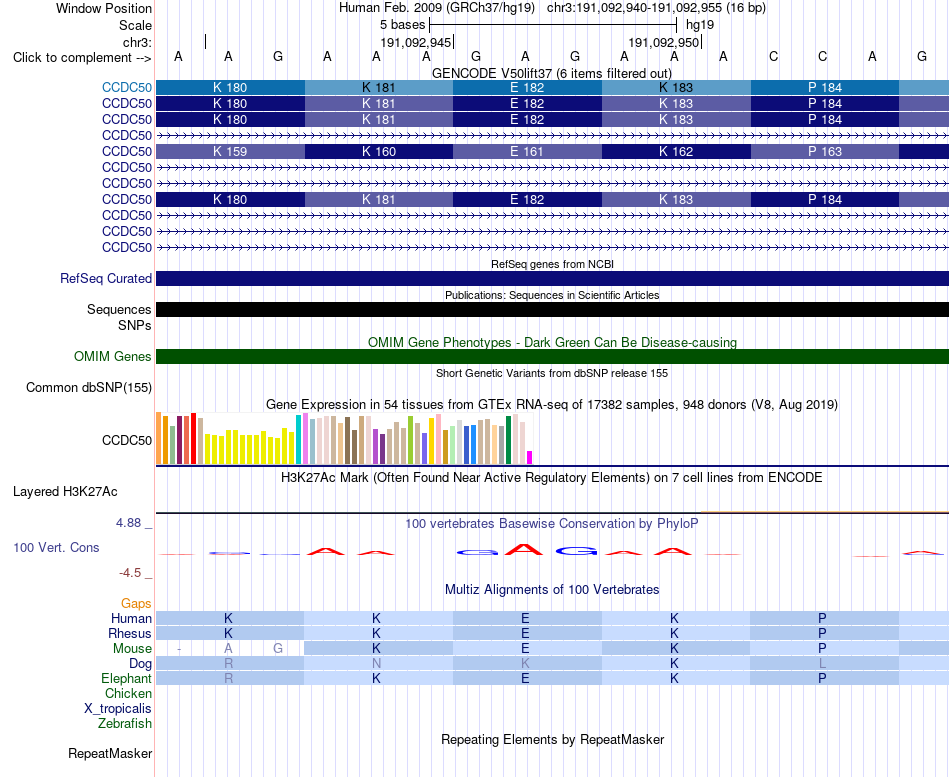The width and height of the screenshot is (950, 777).
Task: Click the X_tropicalis species label
Action: pos(118,709)
